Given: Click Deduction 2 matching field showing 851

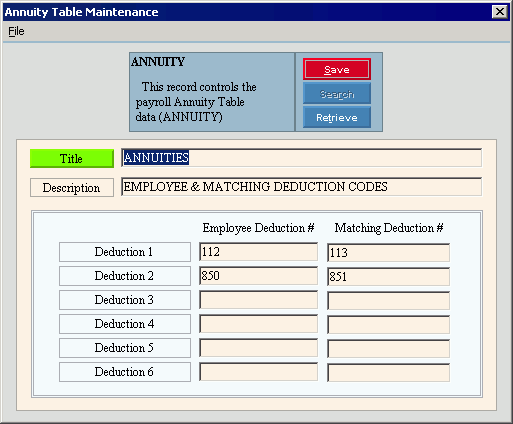Looking at the screenshot, I should pos(388,277).
